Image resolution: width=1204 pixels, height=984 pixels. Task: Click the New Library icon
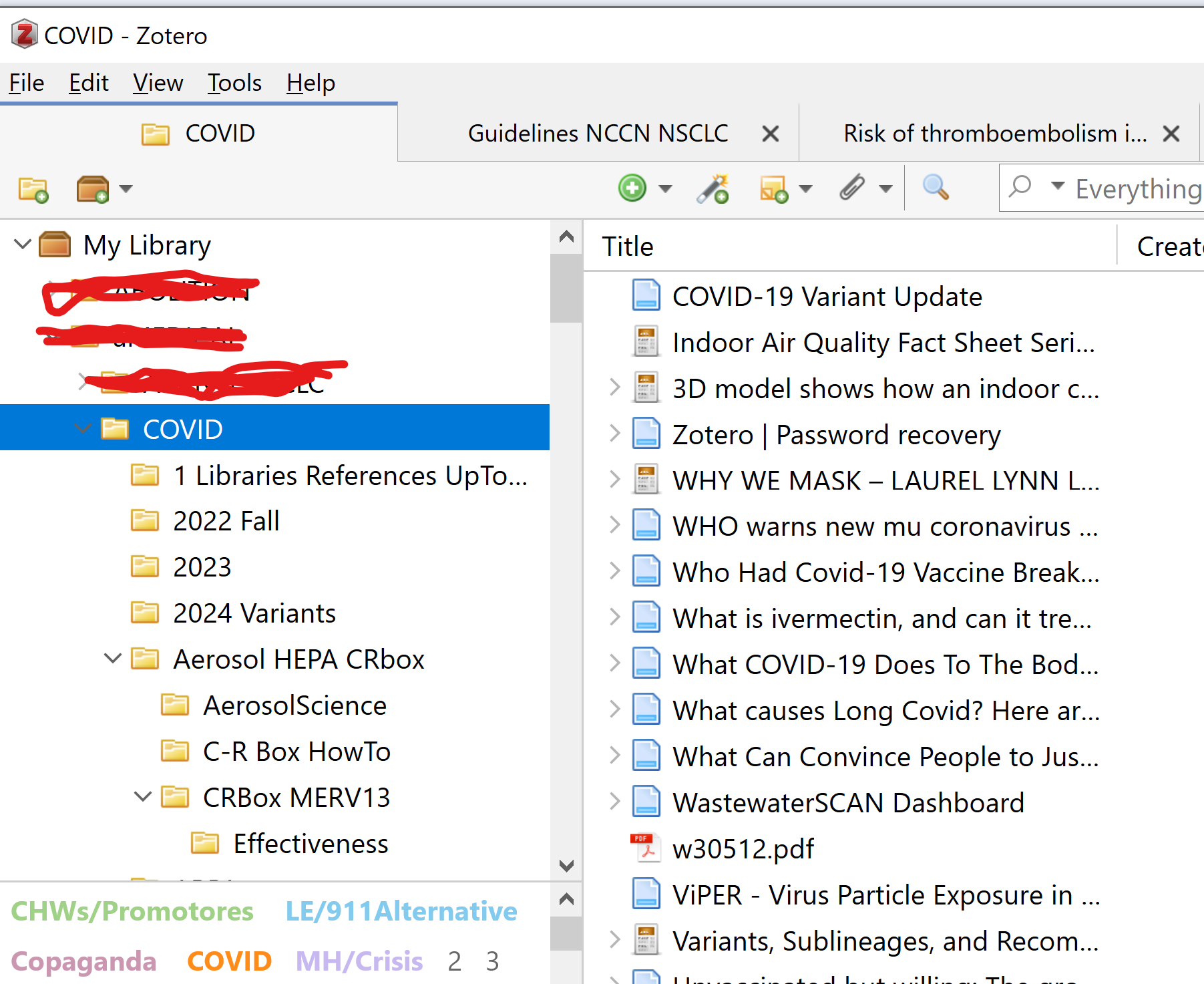92,189
